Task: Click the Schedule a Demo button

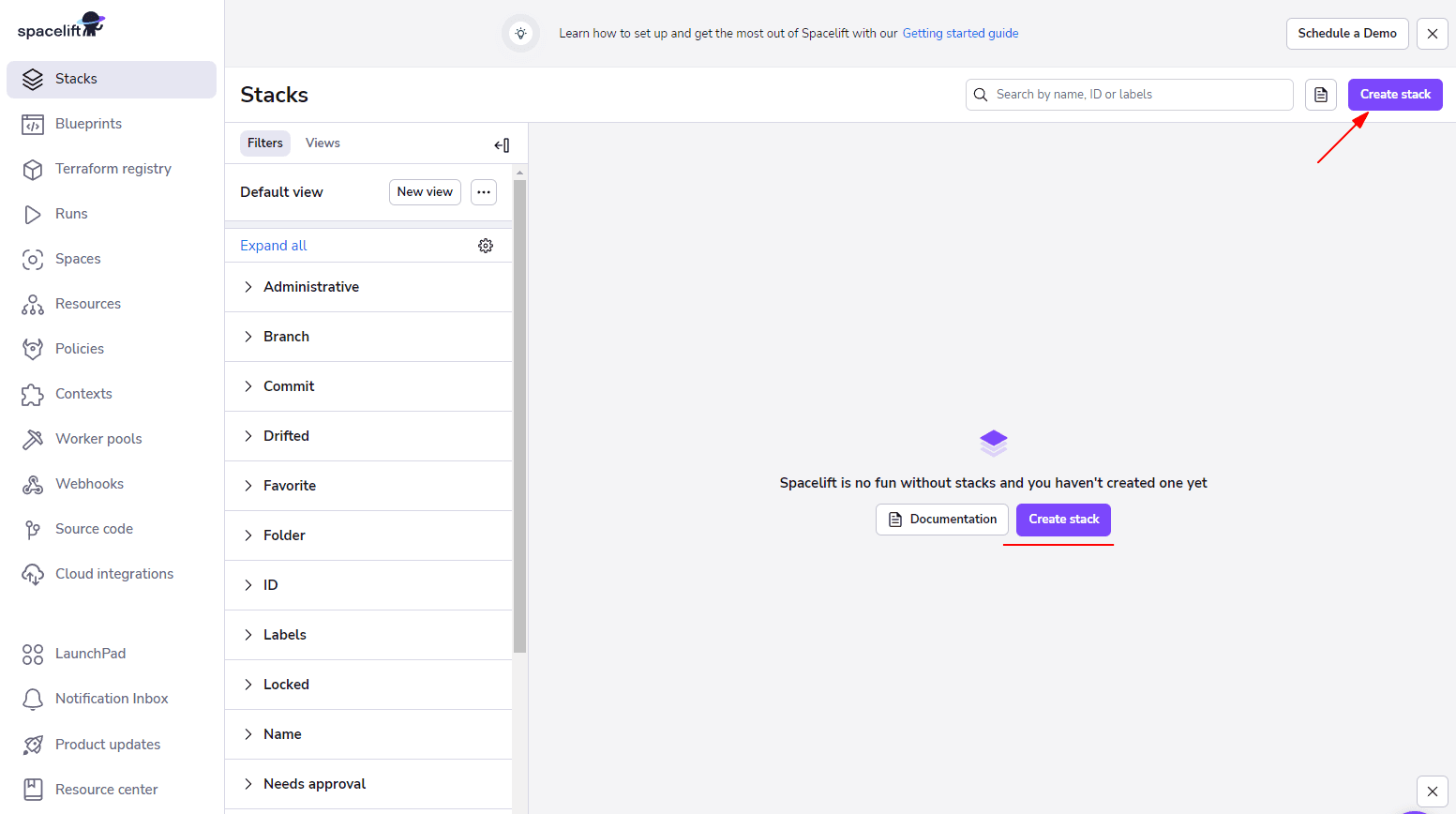Action: pos(1347,33)
